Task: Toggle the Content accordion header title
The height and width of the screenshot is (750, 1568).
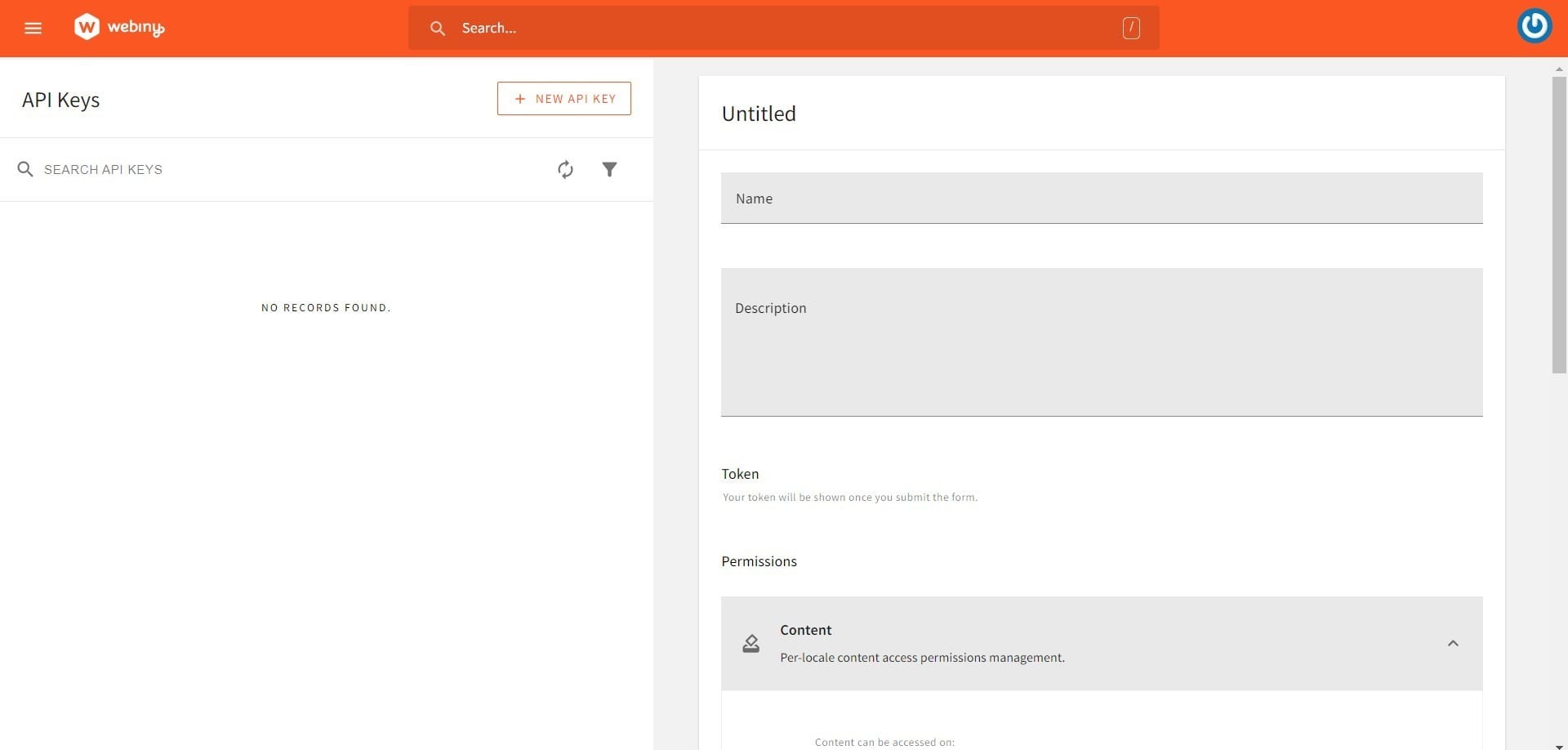Action: click(805, 630)
